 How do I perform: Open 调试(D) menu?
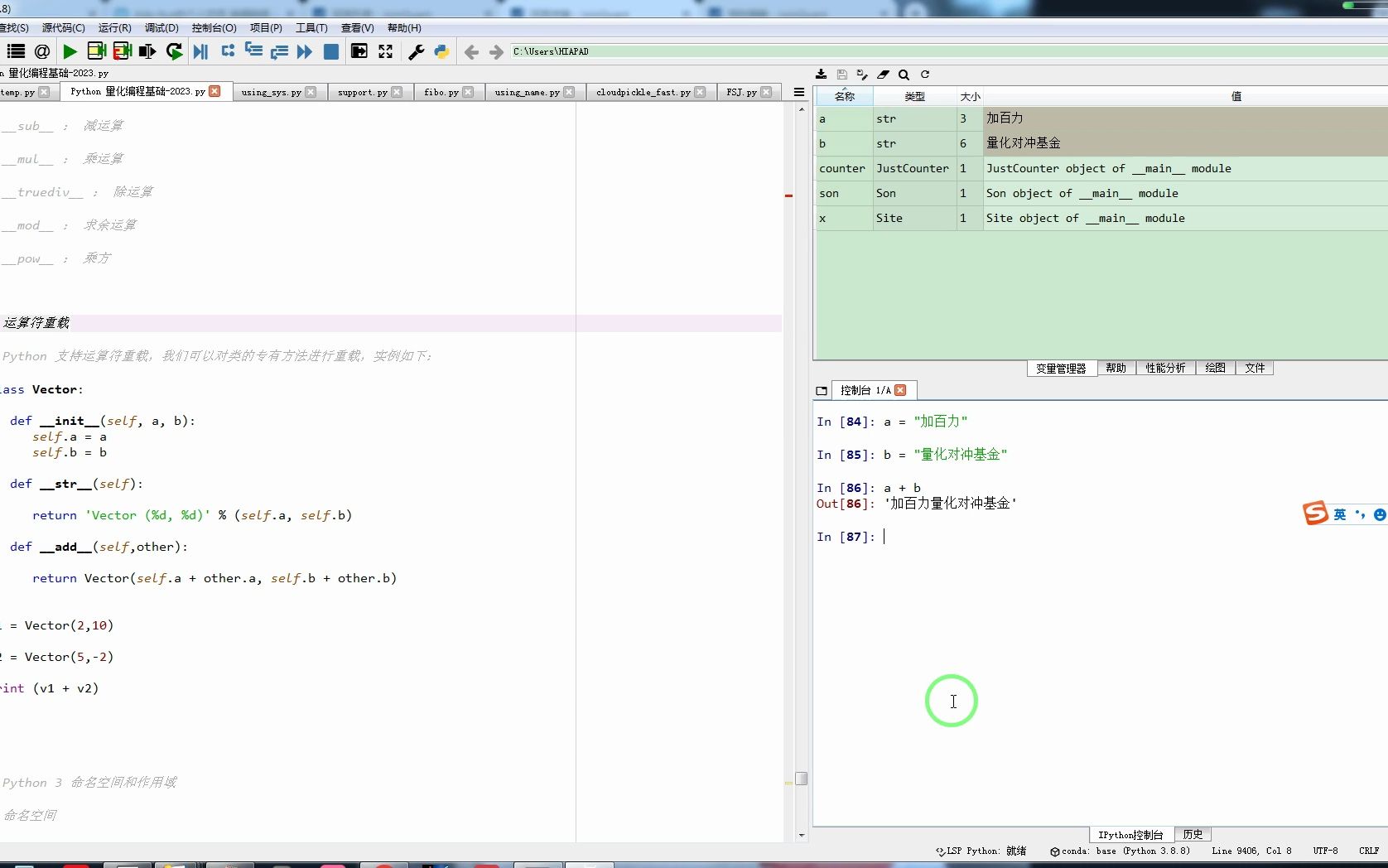[x=161, y=28]
